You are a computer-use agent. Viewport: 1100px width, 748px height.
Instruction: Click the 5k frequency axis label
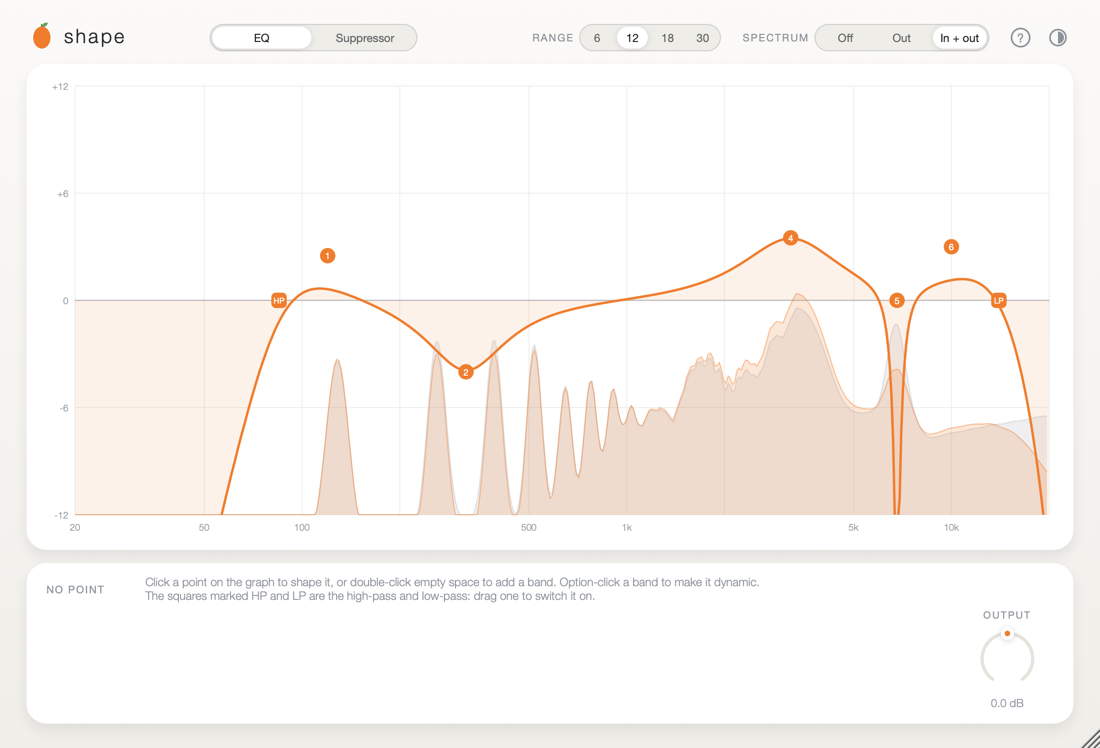pyautogui.click(x=853, y=528)
